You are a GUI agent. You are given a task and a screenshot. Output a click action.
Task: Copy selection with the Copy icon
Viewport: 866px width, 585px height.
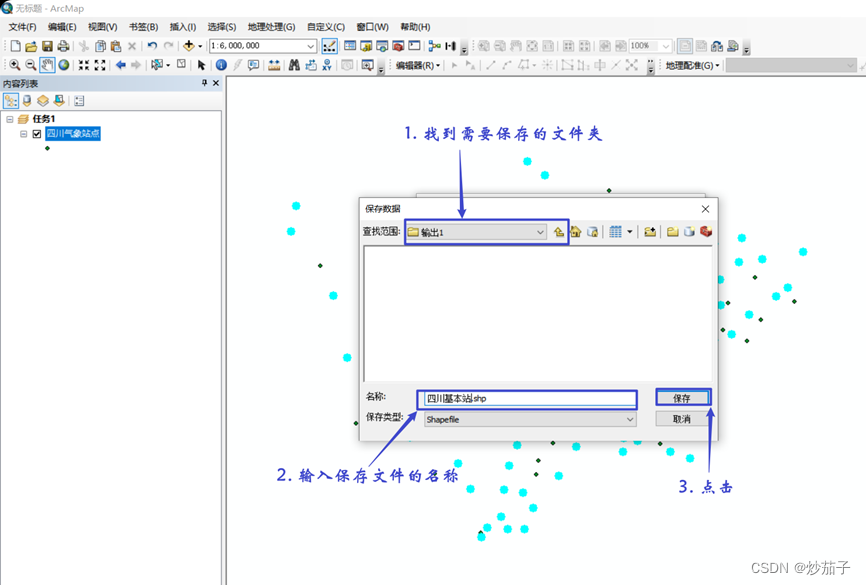(100, 46)
